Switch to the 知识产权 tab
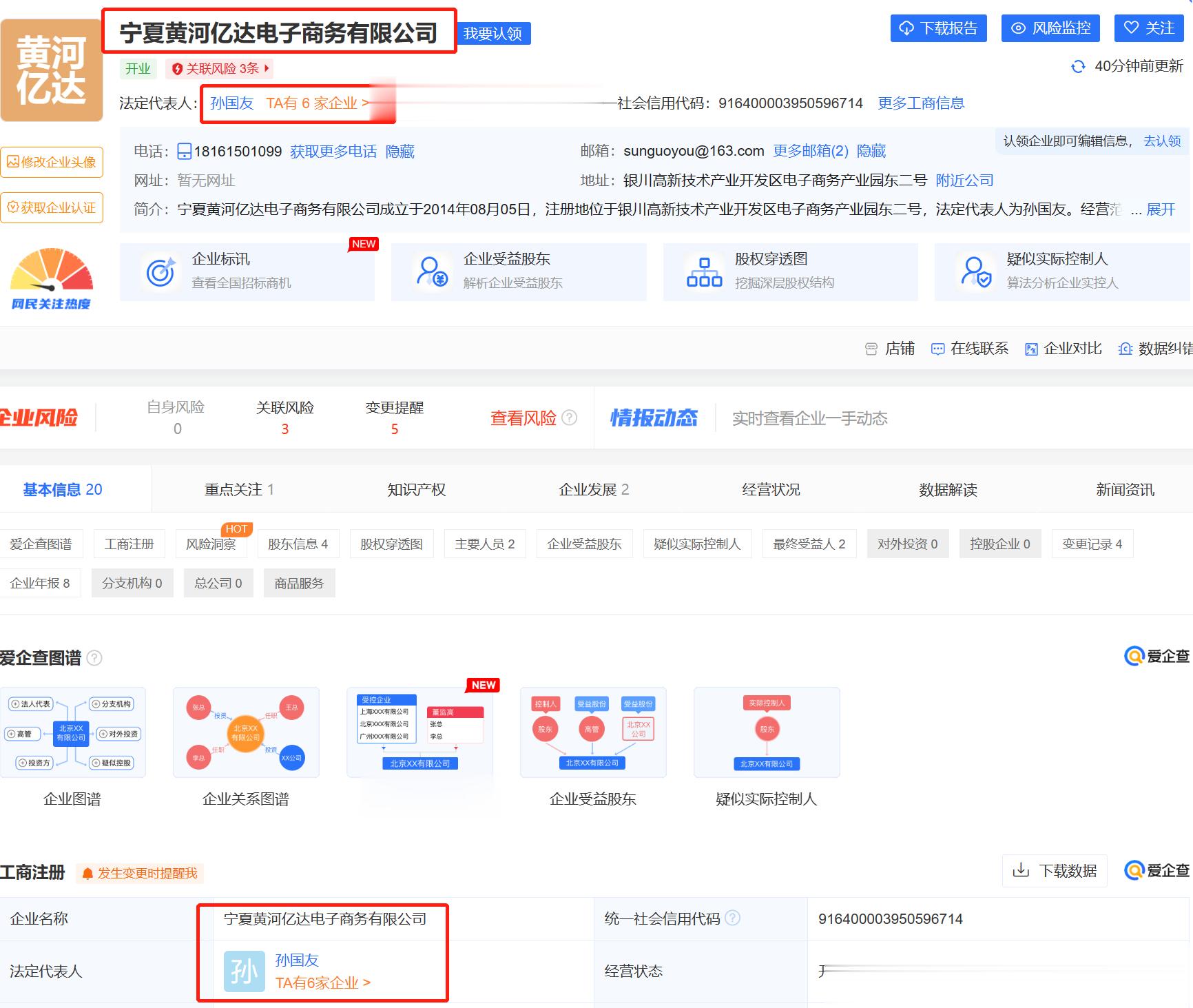This screenshot has height=1008, width=1193. [416, 490]
